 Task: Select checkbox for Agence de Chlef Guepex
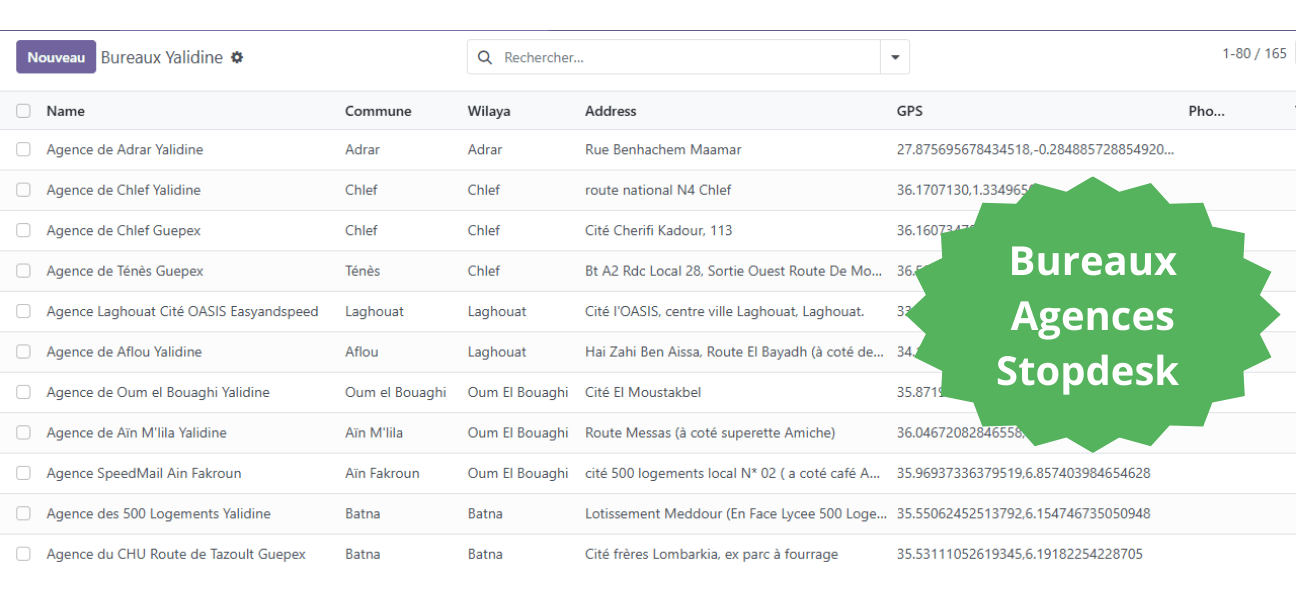coord(23,230)
